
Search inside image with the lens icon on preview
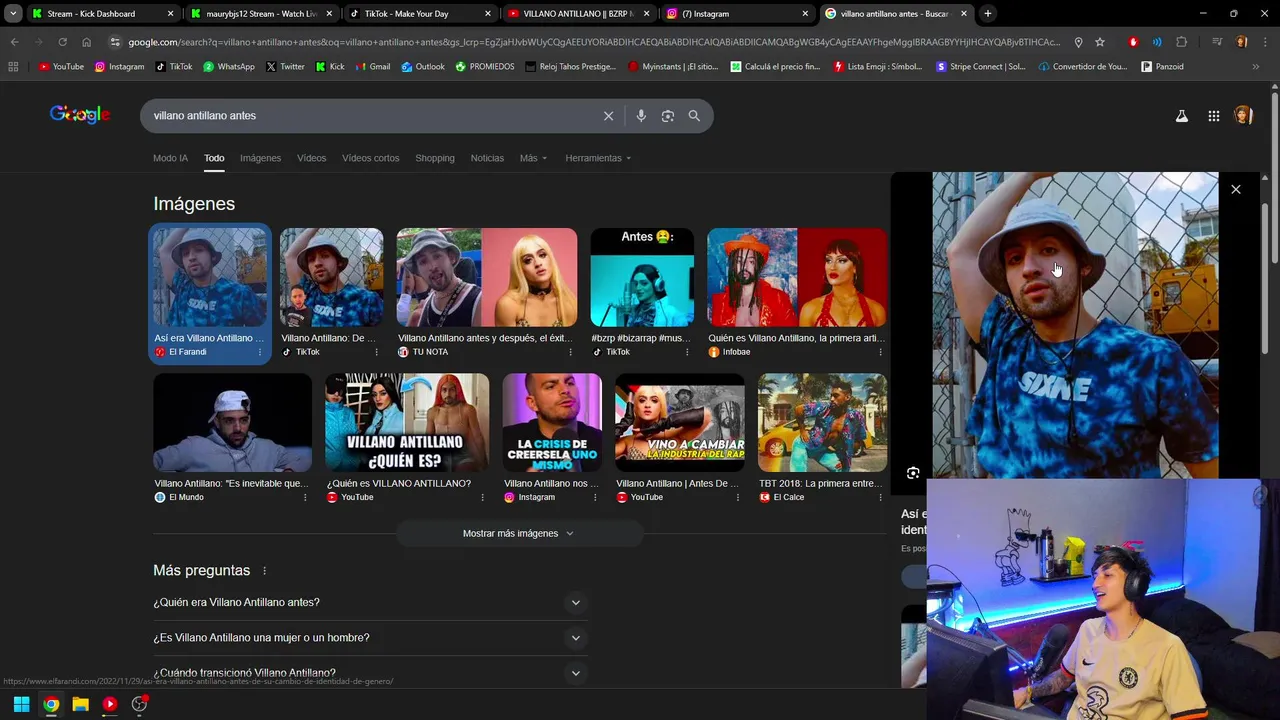[913, 473]
